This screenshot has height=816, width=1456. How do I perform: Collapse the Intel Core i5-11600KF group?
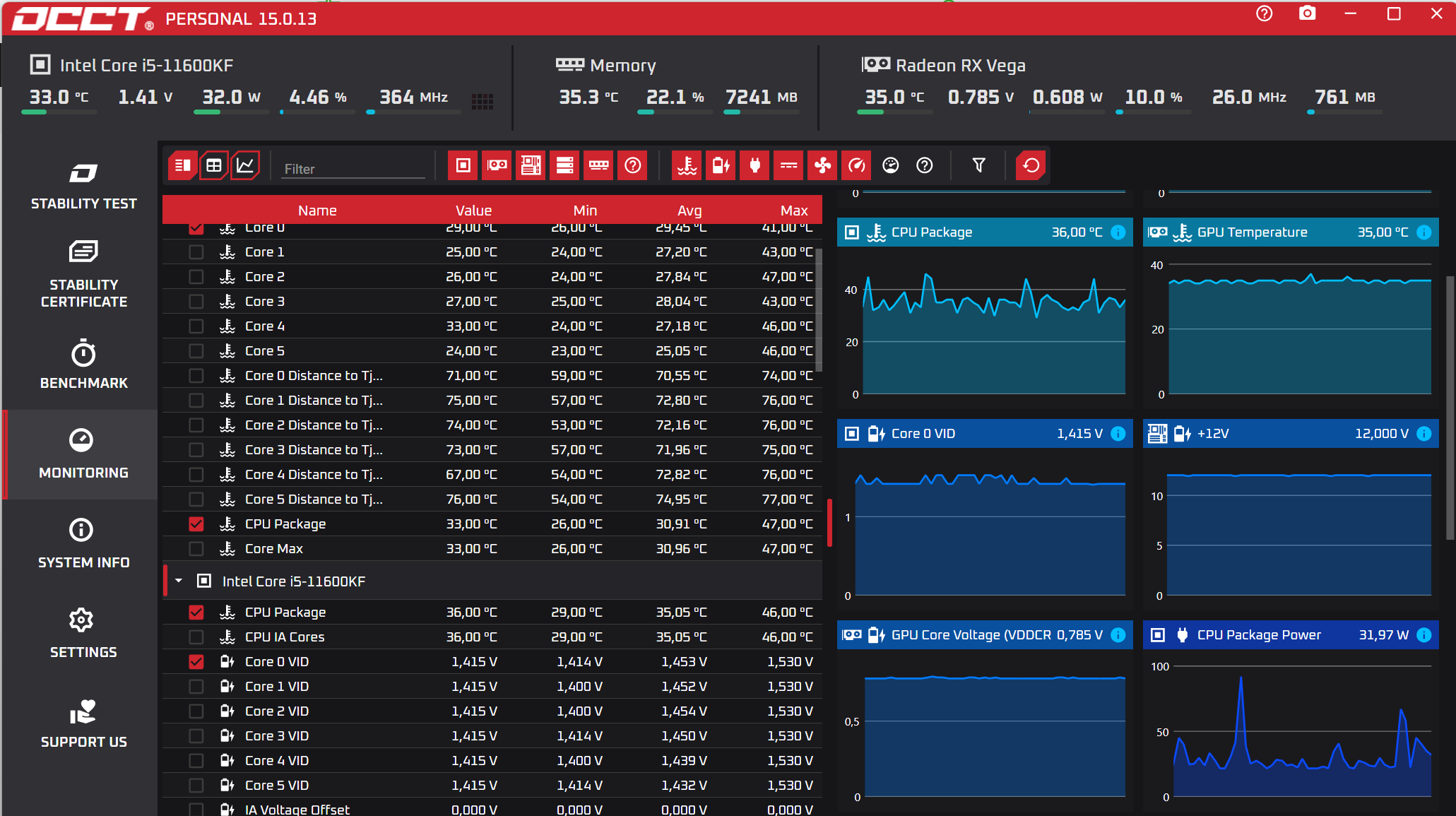179,581
